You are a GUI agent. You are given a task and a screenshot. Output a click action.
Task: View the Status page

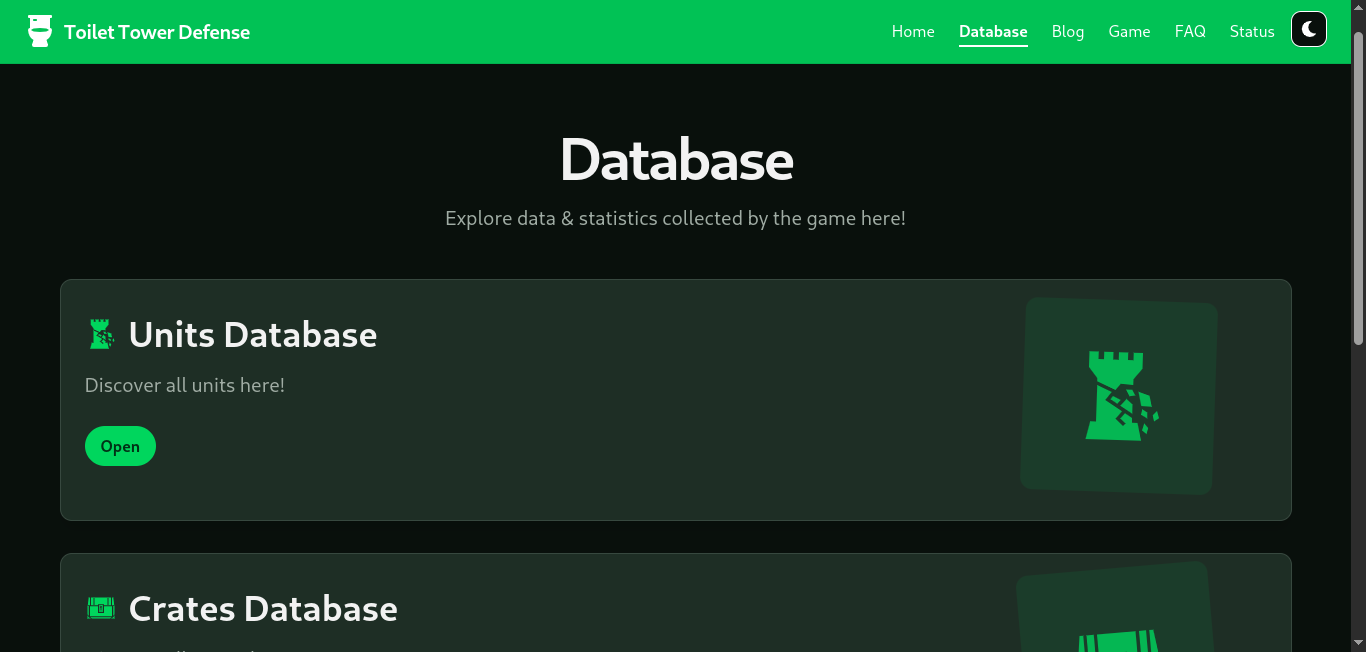pos(1252,31)
